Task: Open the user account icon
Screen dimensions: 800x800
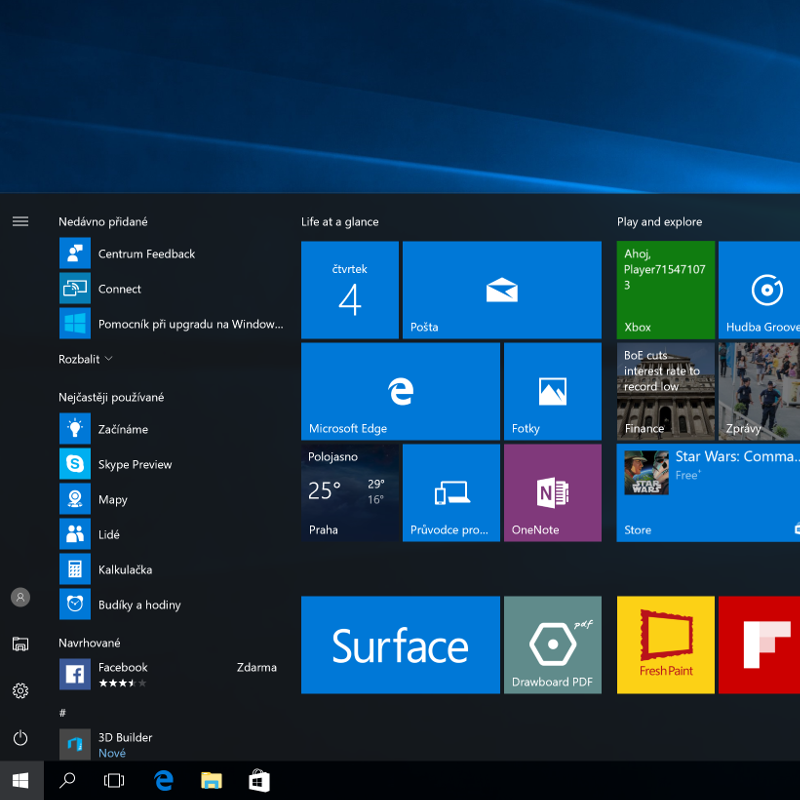Action: click(x=20, y=597)
